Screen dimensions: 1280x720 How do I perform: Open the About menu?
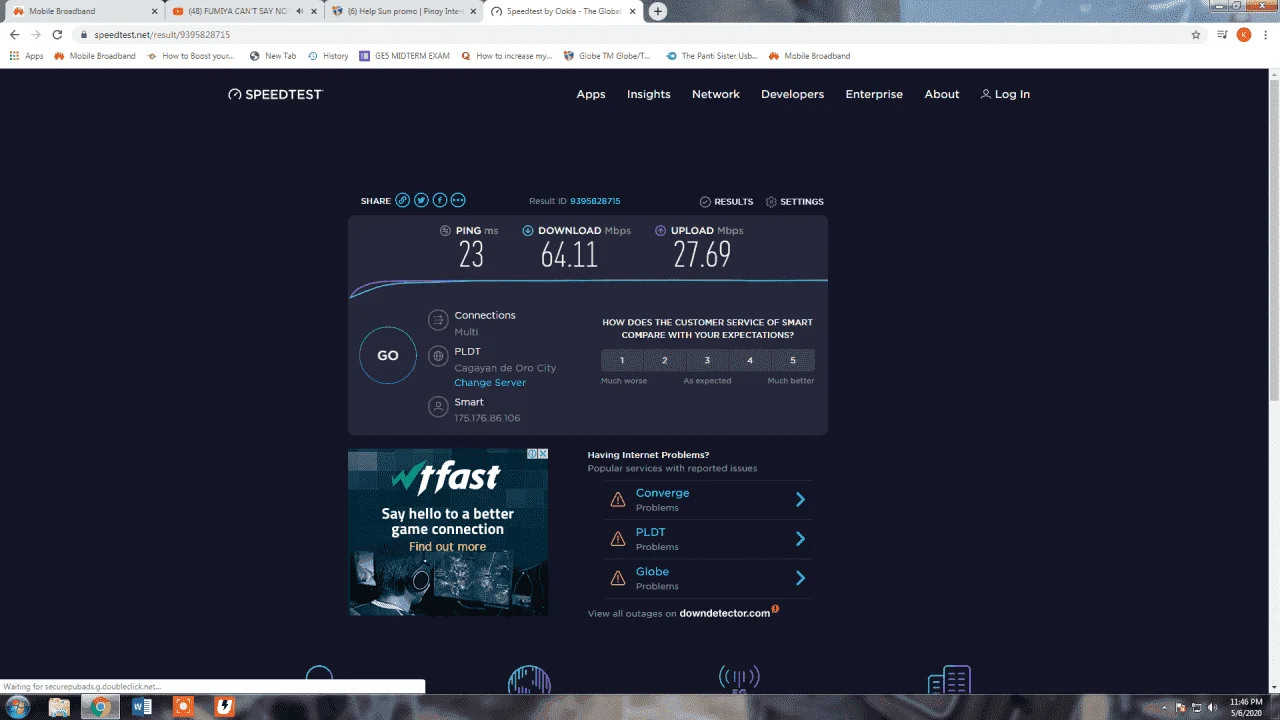click(x=942, y=94)
